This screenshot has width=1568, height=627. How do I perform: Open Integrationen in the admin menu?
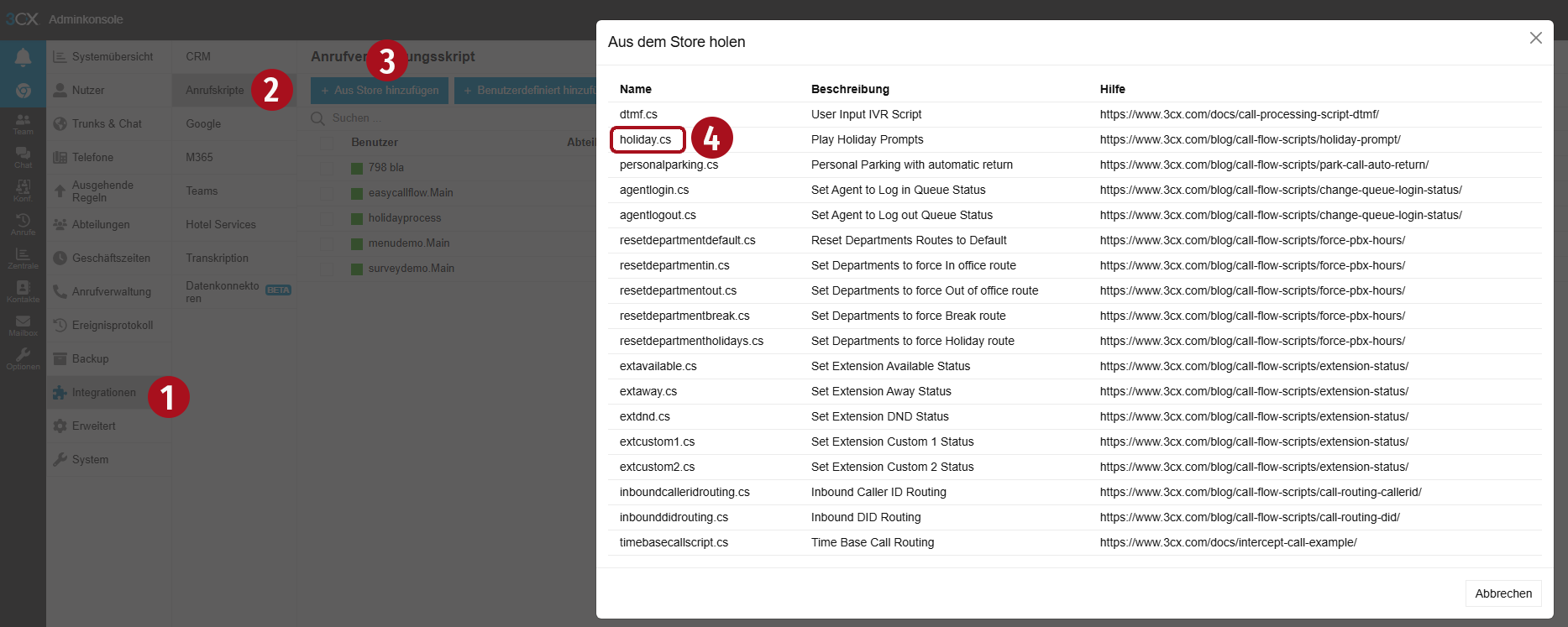103,393
